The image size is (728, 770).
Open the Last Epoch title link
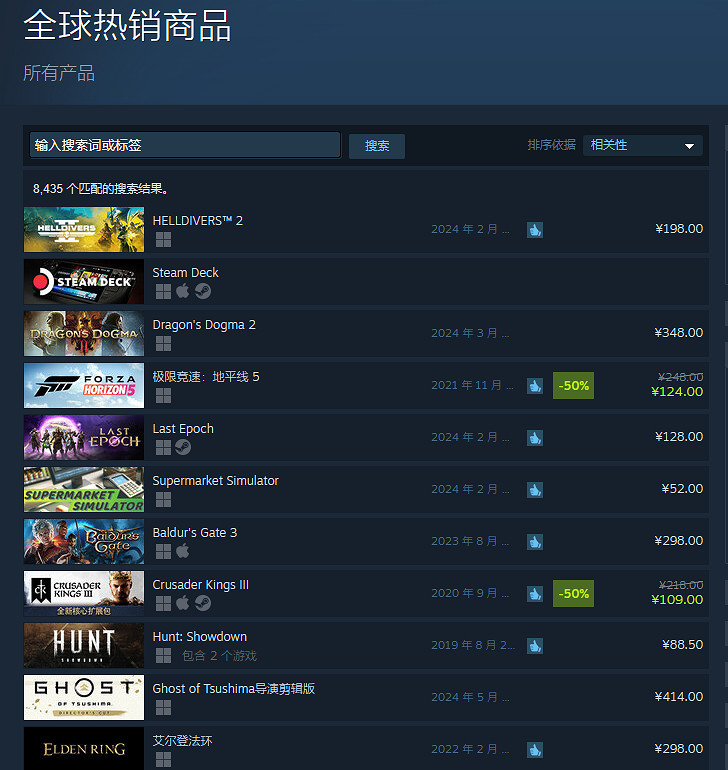[x=183, y=429]
